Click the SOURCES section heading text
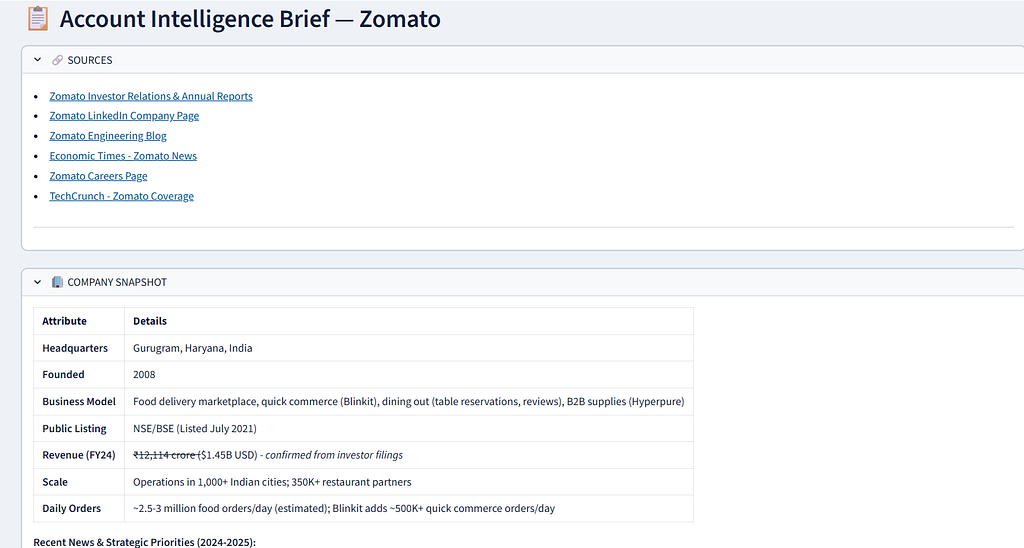Image resolution: width=1024 pixels, height=548 pixels. (90, 60)
